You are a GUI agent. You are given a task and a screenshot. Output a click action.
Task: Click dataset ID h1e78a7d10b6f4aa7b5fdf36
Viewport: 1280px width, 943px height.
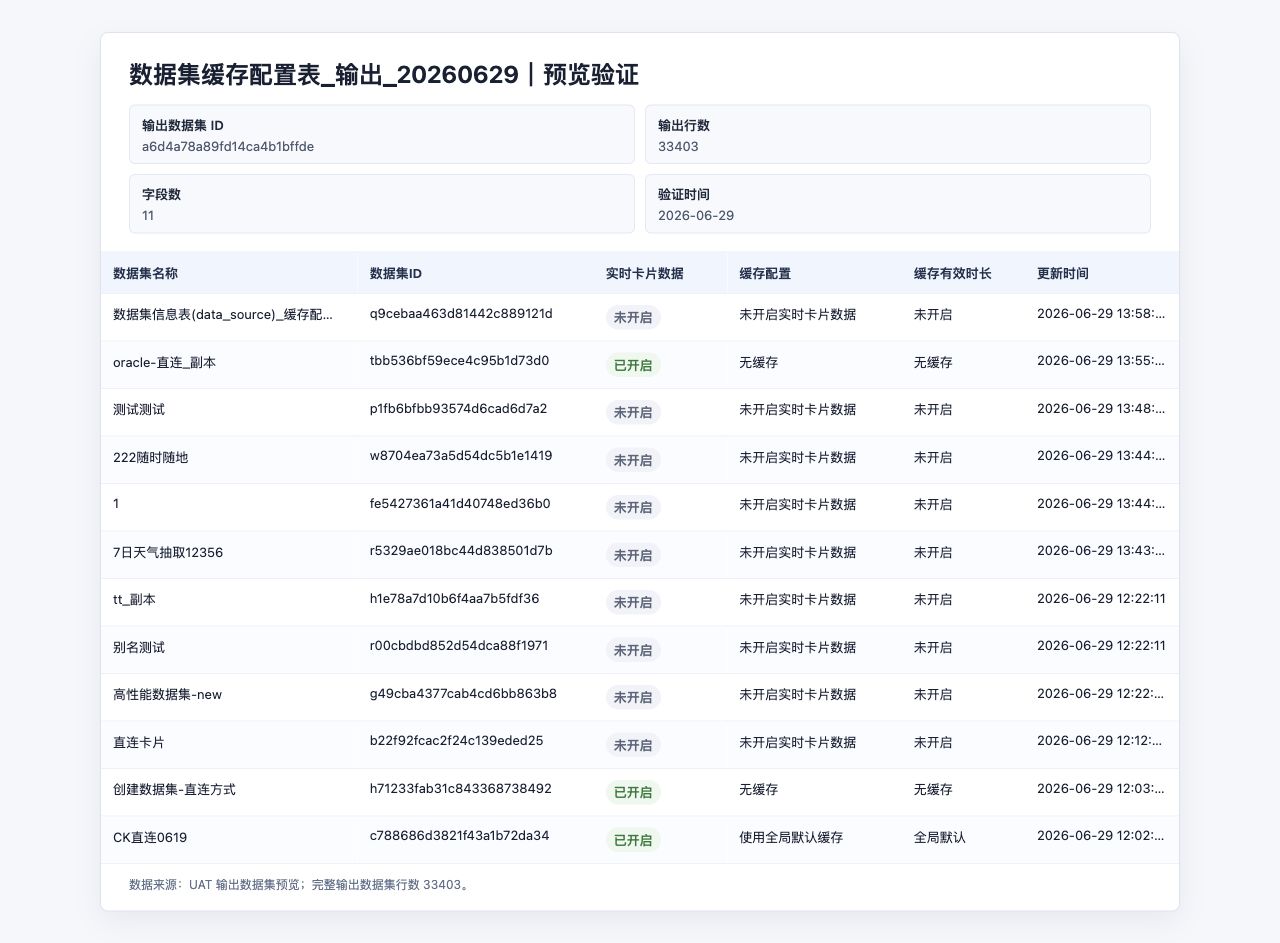point(455,599)
